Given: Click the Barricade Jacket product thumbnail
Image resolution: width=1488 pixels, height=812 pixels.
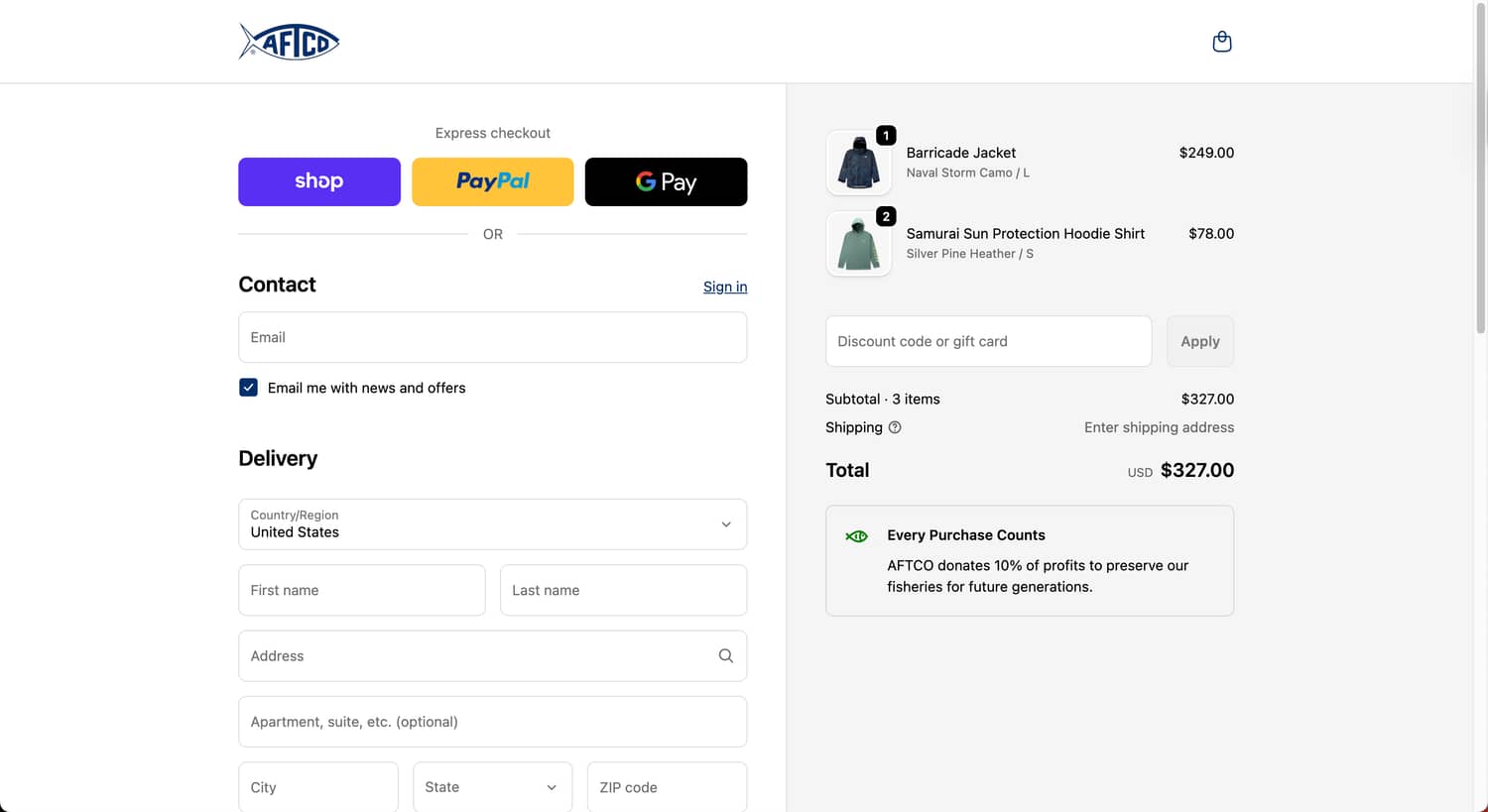Looking at the screenshot, I should (858, 163).
